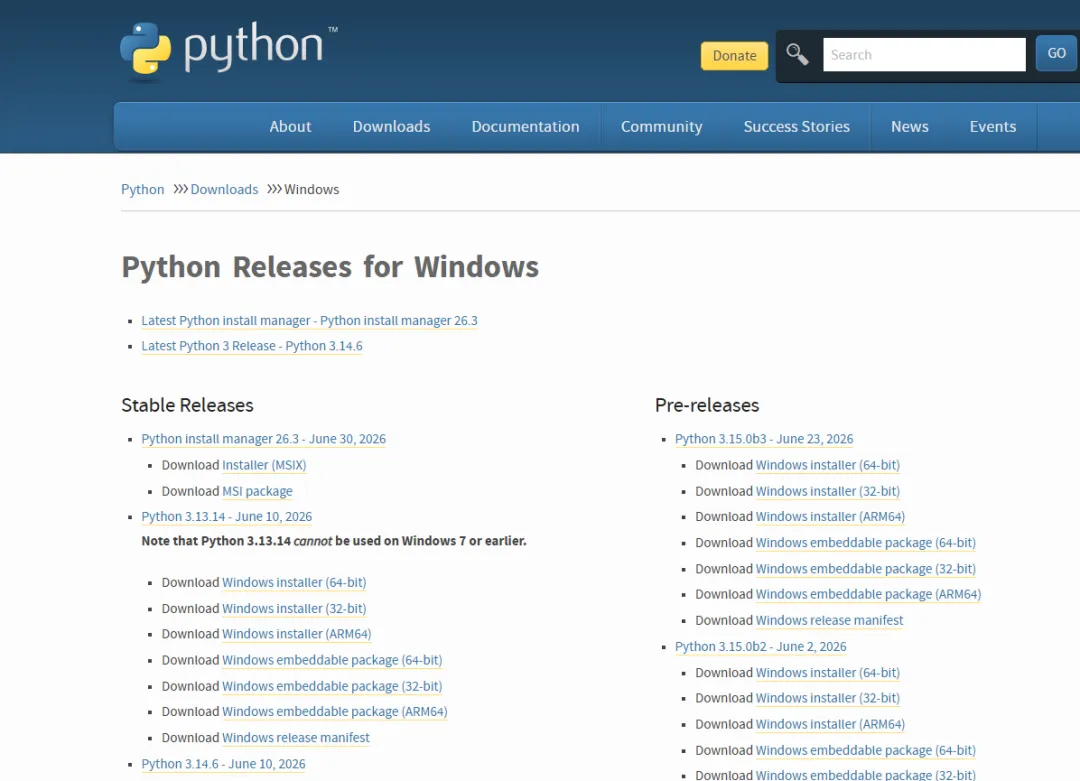Download 3.13.14 Windows embeddable package (64-bit)
Screen dimensions: 1080x781
[x=332, y=660]
